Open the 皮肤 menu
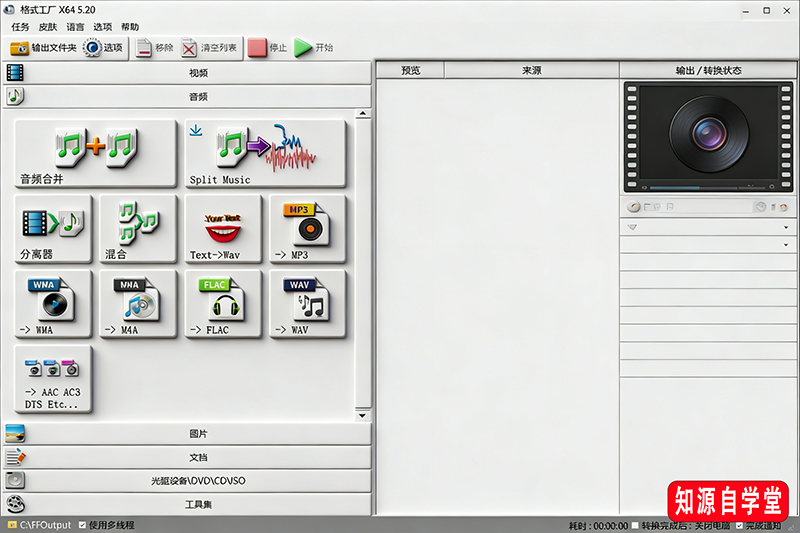This screenshot has height=533, width=800. (x=48, y=27)
